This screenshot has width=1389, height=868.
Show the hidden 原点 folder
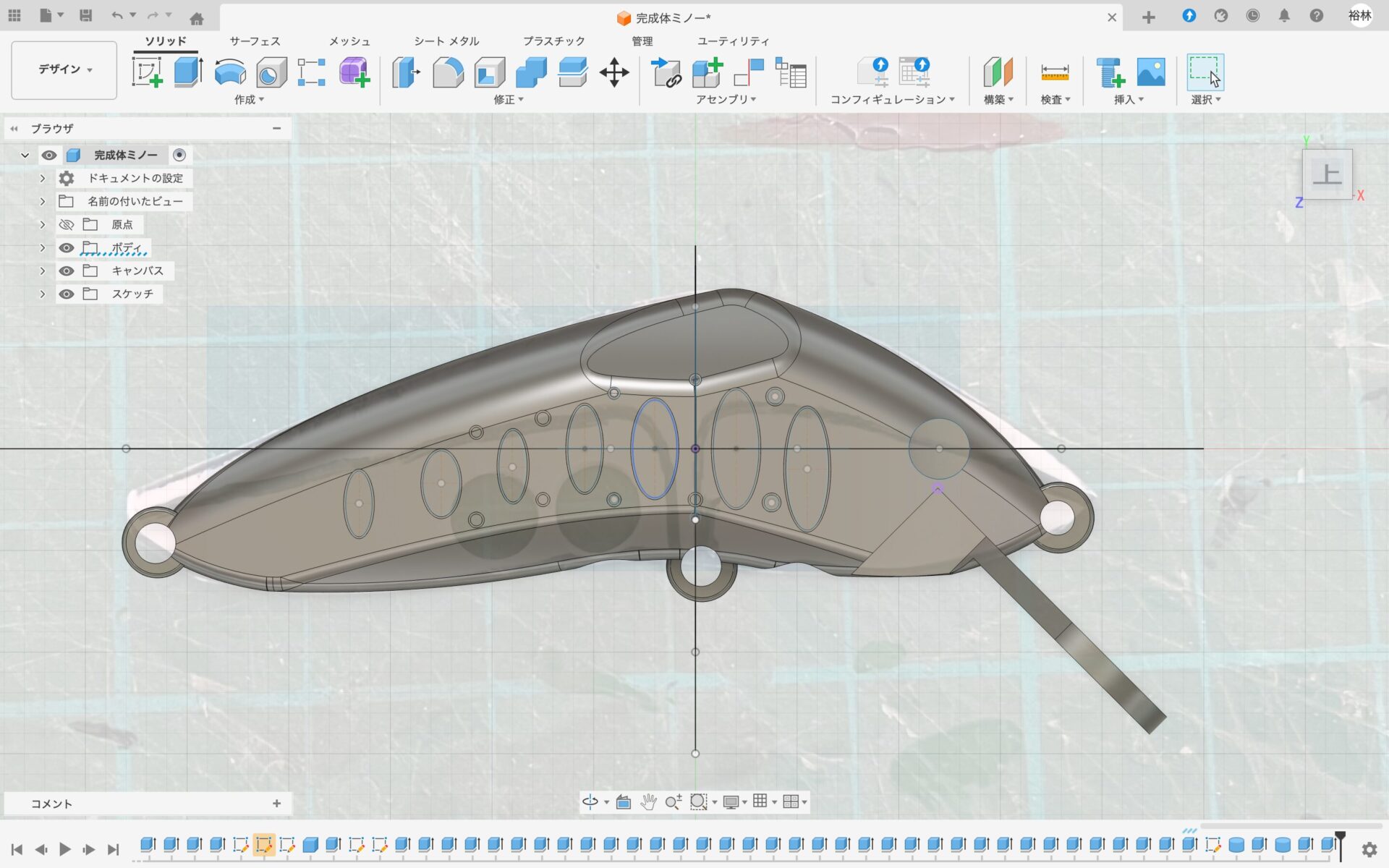click(x=67, y=225)
